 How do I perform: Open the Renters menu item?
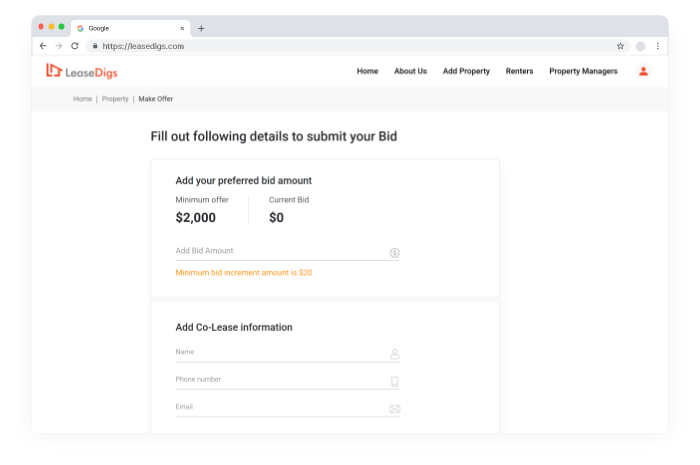[519, 71]
